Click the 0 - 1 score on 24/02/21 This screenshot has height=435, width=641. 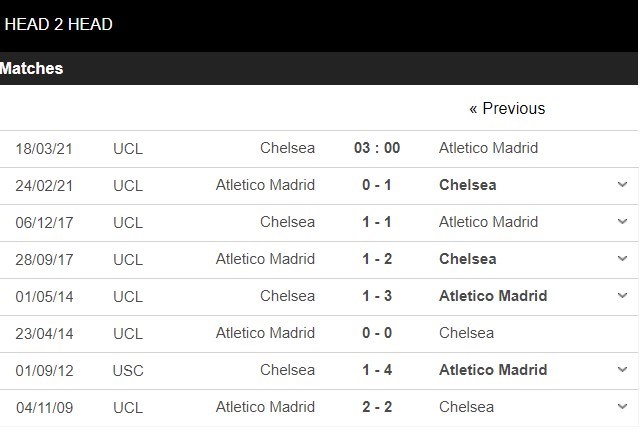click(x=377, y=185)
